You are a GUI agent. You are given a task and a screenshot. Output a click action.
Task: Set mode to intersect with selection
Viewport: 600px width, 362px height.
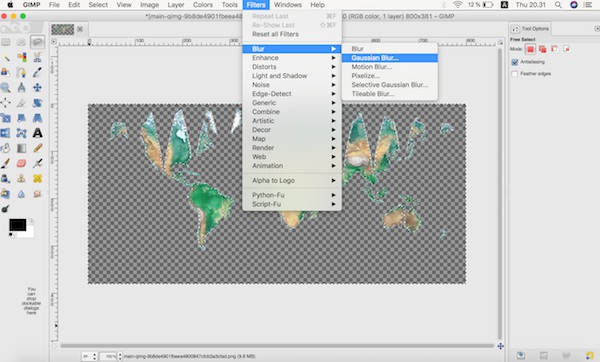(567, 49)
